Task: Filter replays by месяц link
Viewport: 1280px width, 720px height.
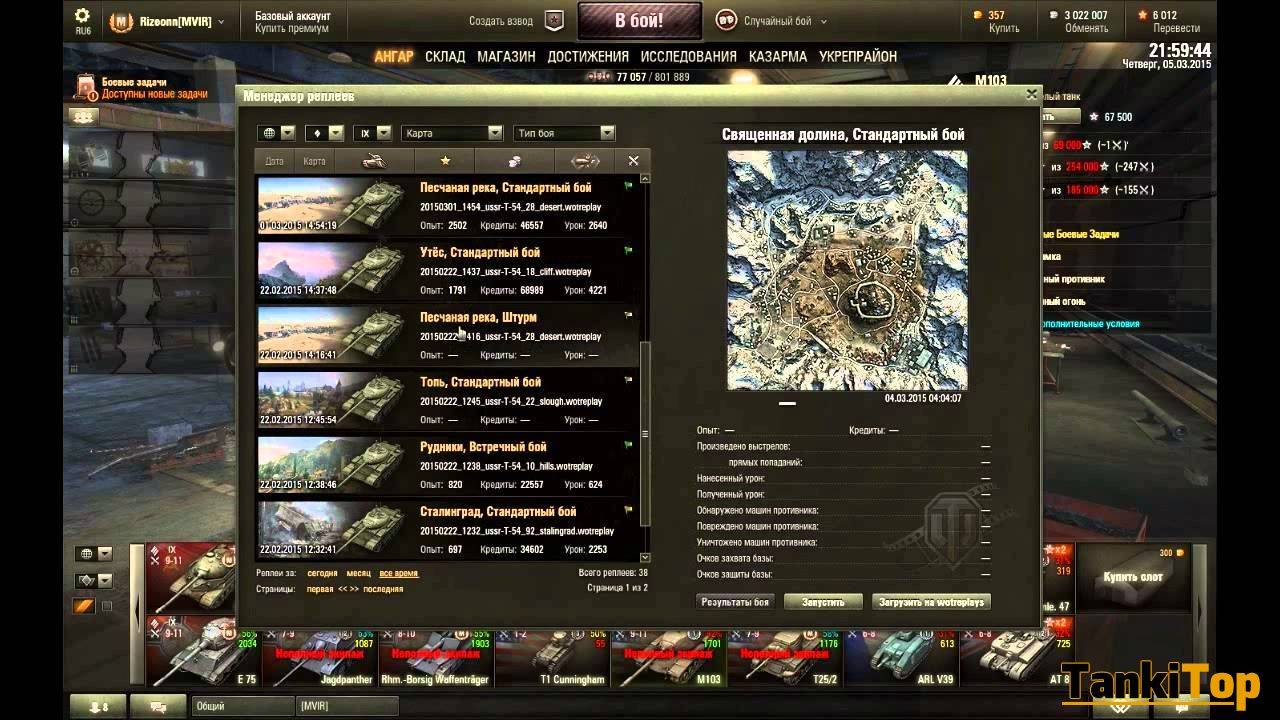Action: click(358, 573)
